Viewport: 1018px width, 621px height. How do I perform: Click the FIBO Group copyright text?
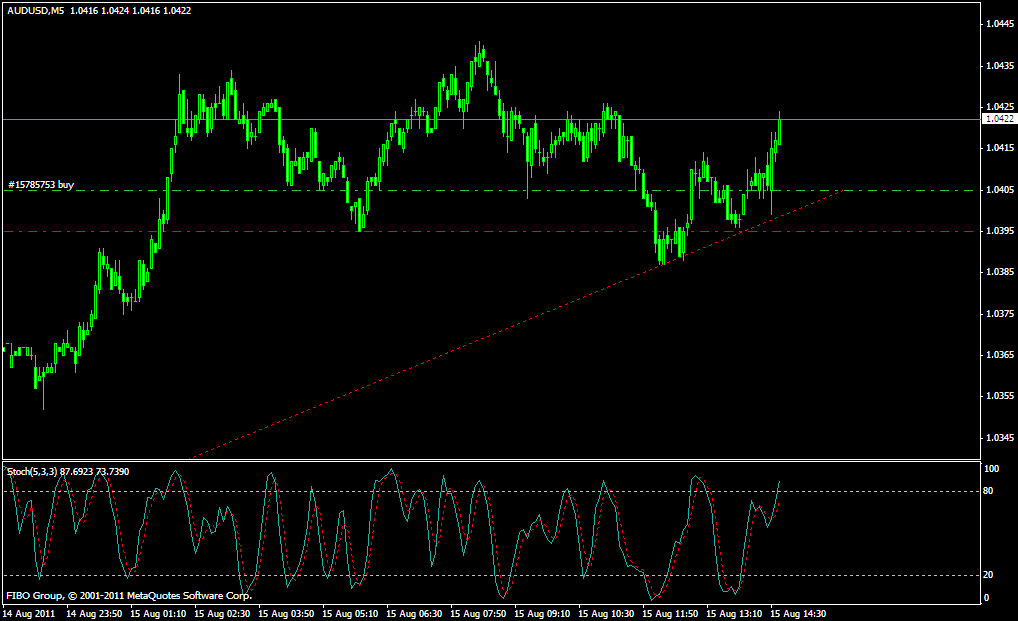[129, 596]
